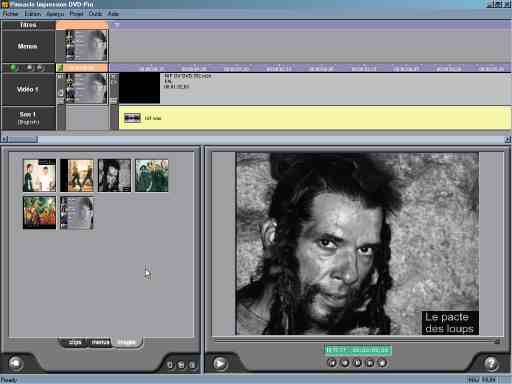
Task: Select the black-and-white dreadlocks man thumbnail
Action: (x=114, y=175)
